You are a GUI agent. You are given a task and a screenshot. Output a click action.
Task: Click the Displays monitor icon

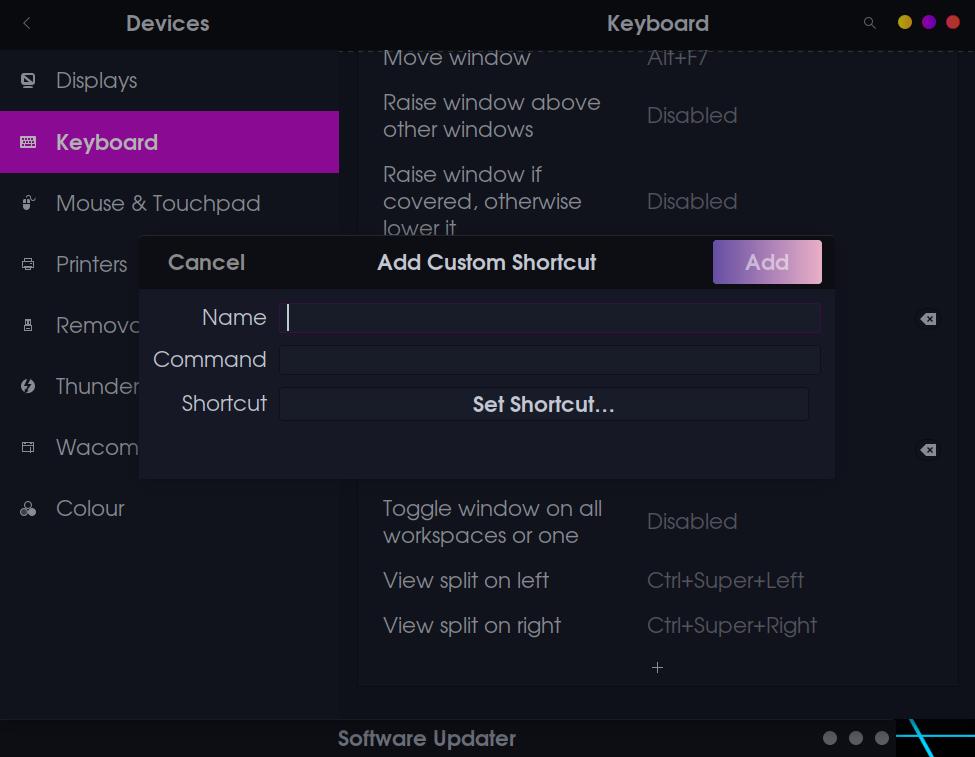(x=28, y=80)
